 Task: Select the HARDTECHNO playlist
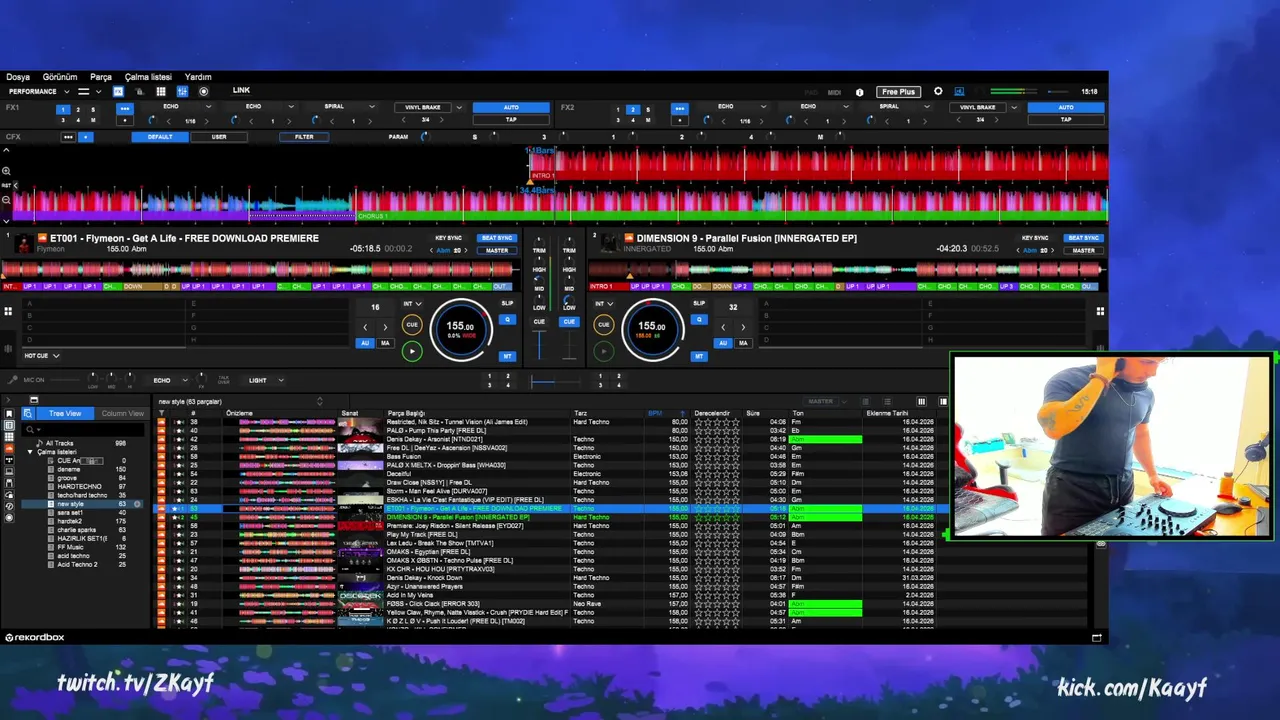79,486
